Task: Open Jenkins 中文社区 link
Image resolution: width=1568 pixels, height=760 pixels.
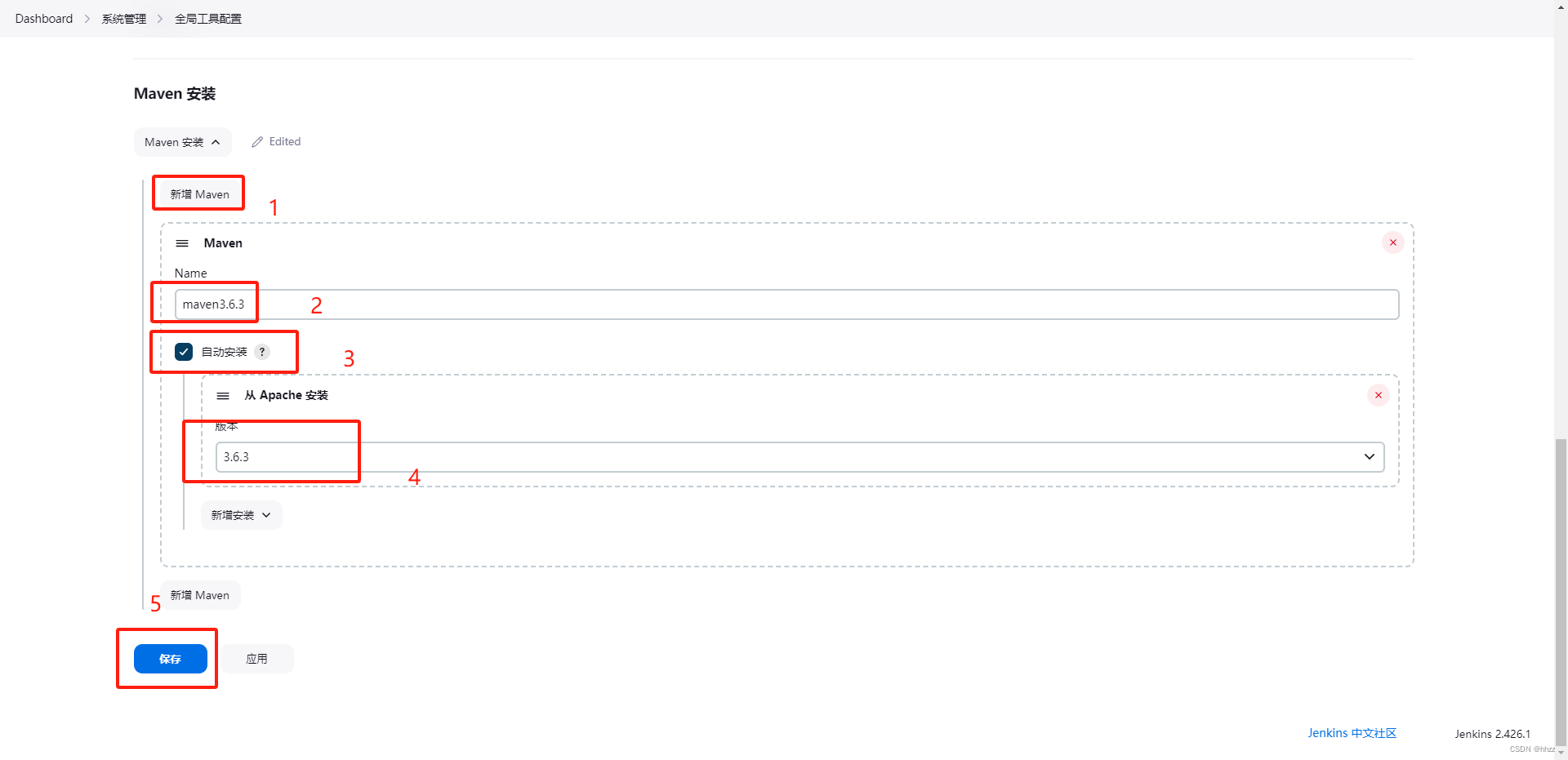Action: [1352, 733]
